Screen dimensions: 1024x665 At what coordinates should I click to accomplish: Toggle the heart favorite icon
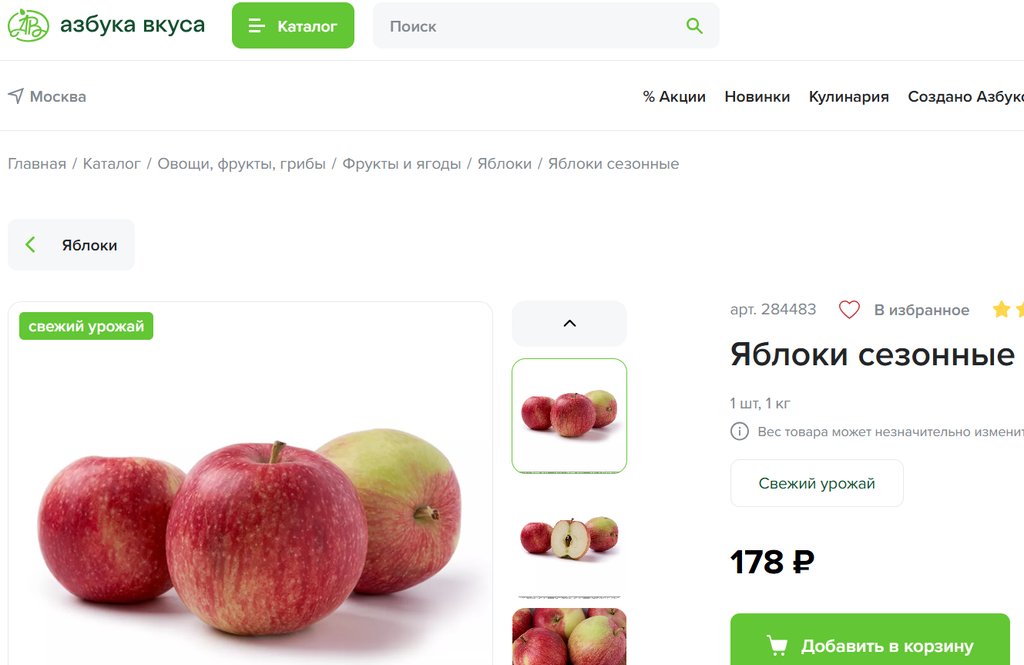tap(849, 310)
